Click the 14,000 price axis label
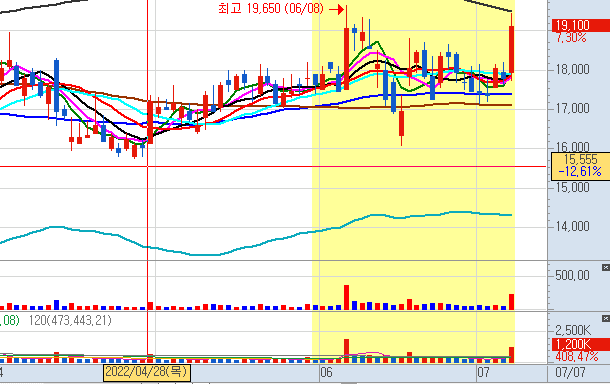 pyautogui.click(x=572, y=226)
